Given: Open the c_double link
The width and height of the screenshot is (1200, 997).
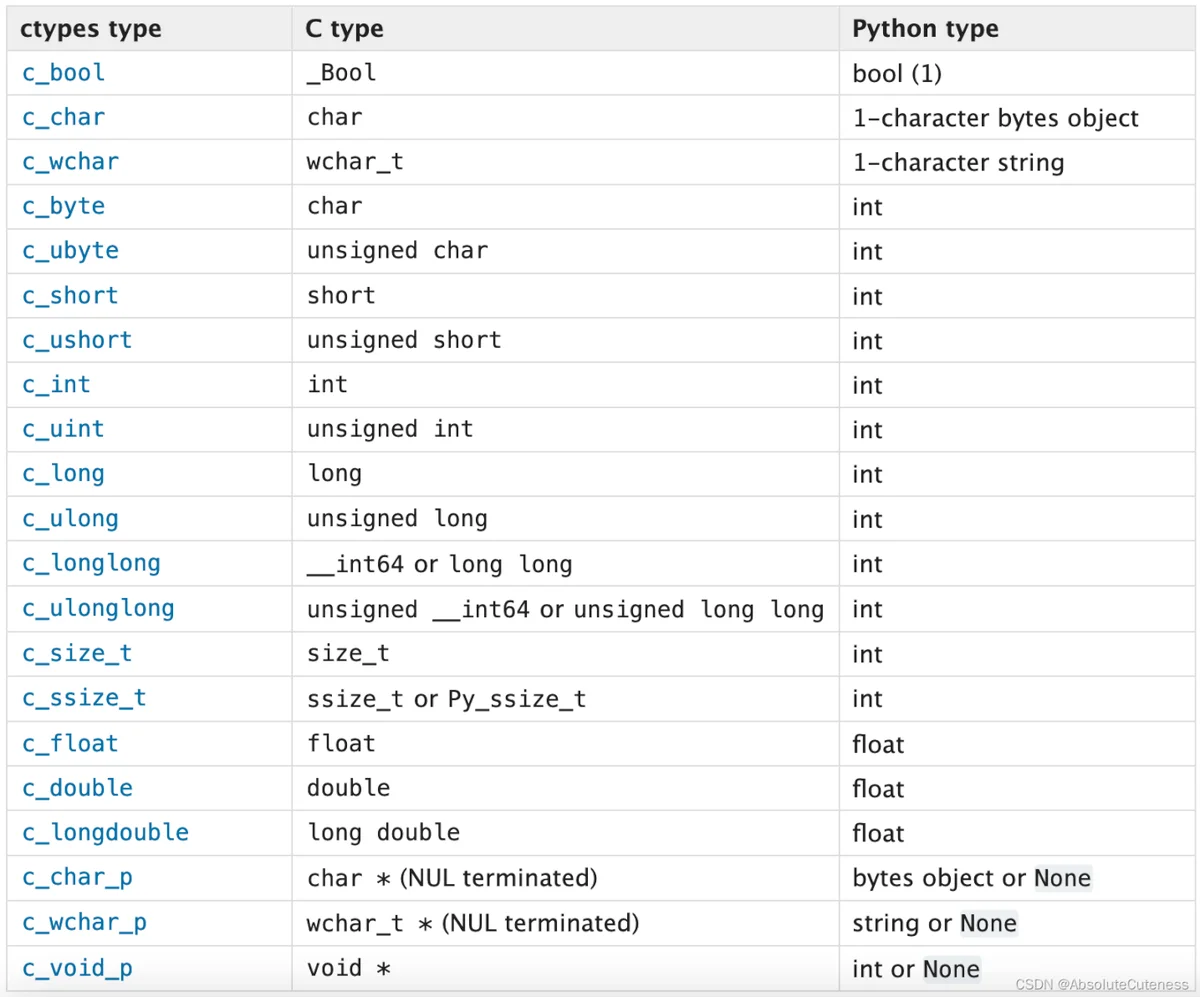Looking at the screenshot, I should click(x=77, y=788).
